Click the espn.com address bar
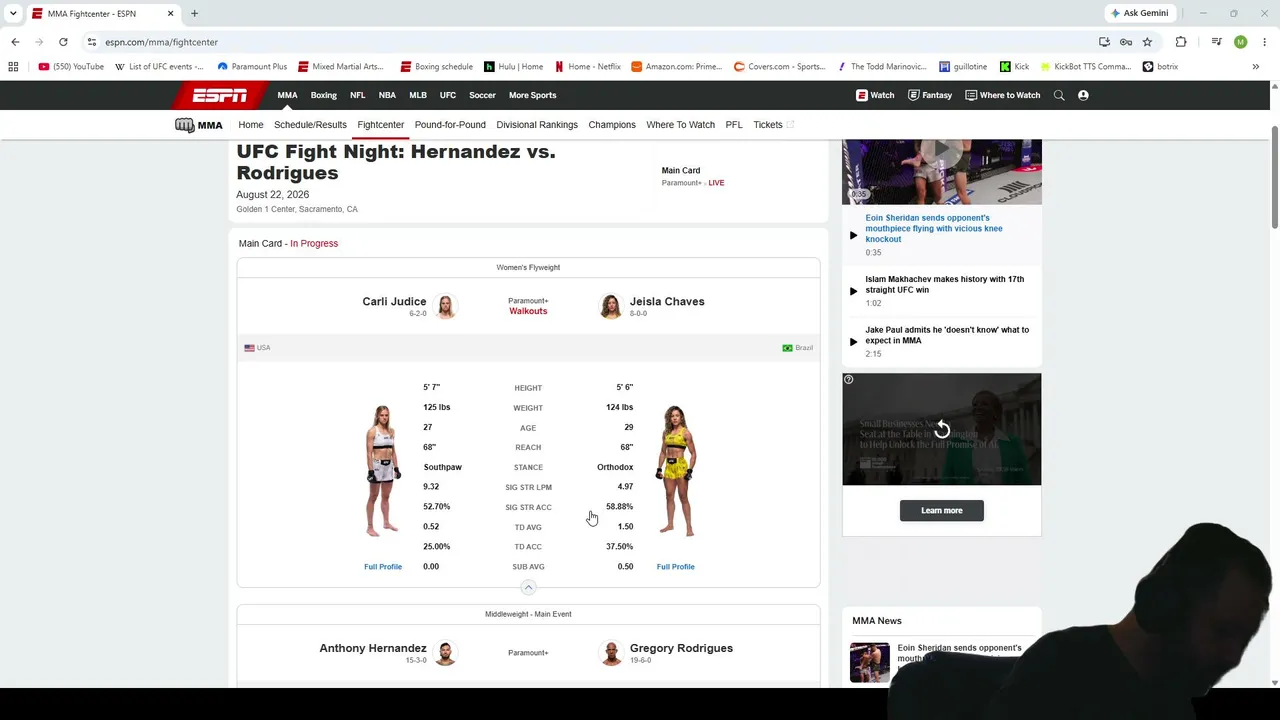Viewport: 1280px width, 720px height. tap(590, 42)
